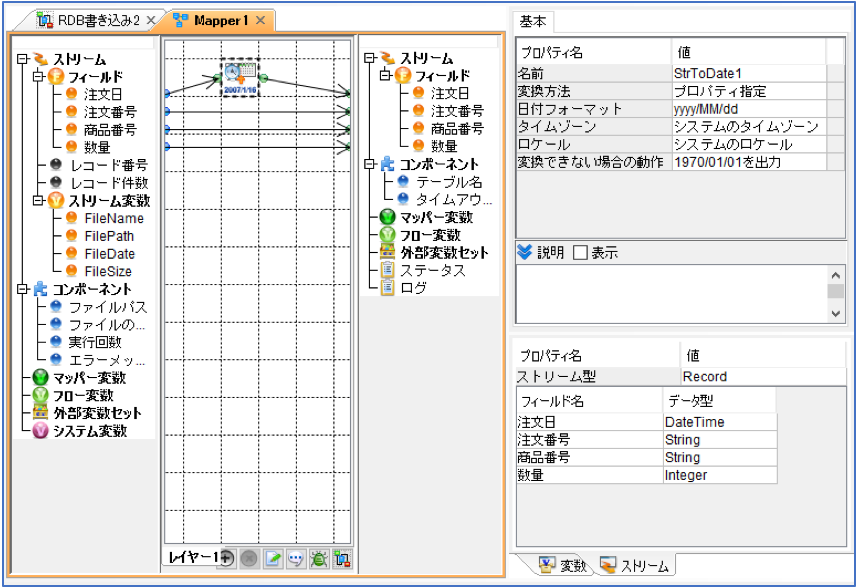Click the flow diagram icon in the mapper toolbar
The height and width of the screenshot is (588, 857).
[x=342, y=558]
